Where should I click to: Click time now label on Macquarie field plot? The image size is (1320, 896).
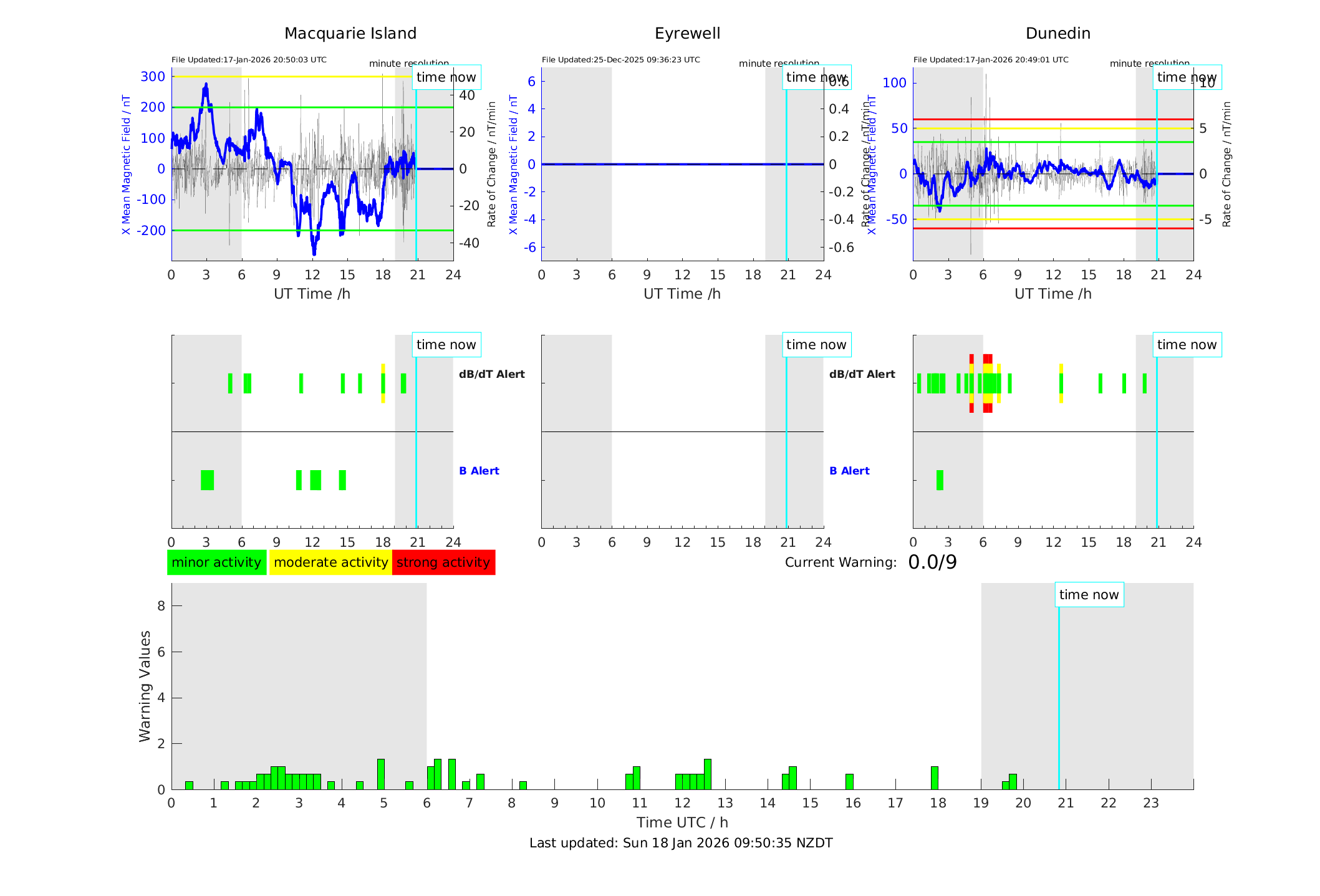tap(446, 77)
